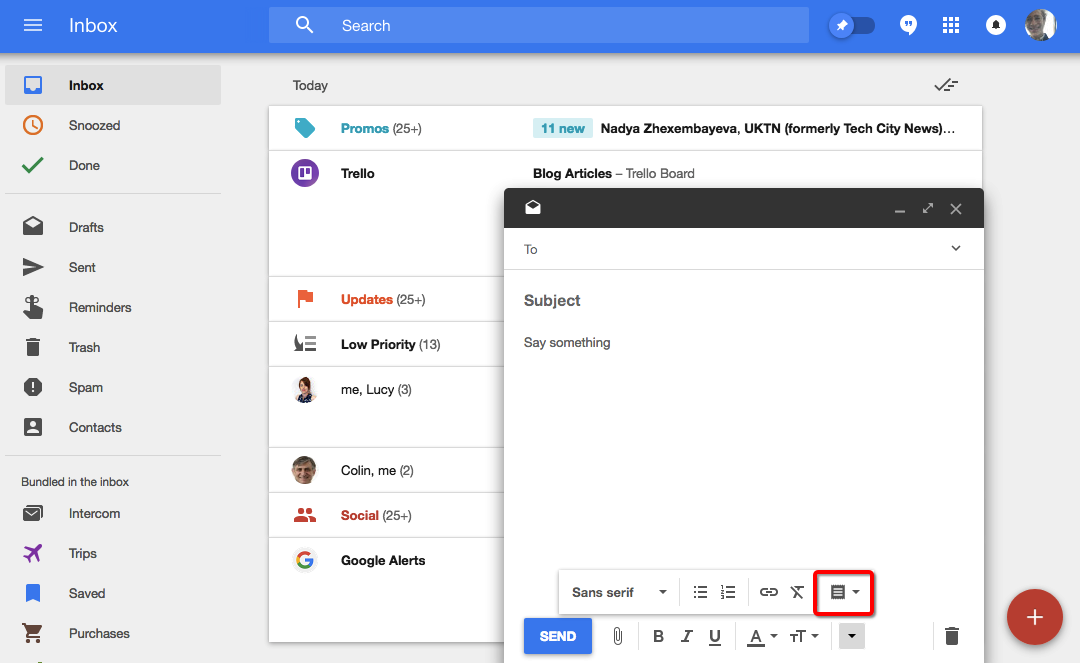Screen dimensions: 1080x663
Task: Apply a numbered list to the message
Action: pyautogui.click(x=727, y=592)
